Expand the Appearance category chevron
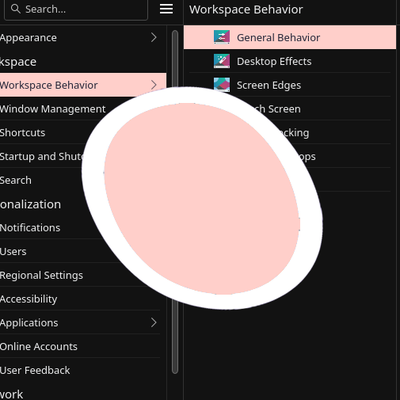The image size is (400, 400). [154, 37]
